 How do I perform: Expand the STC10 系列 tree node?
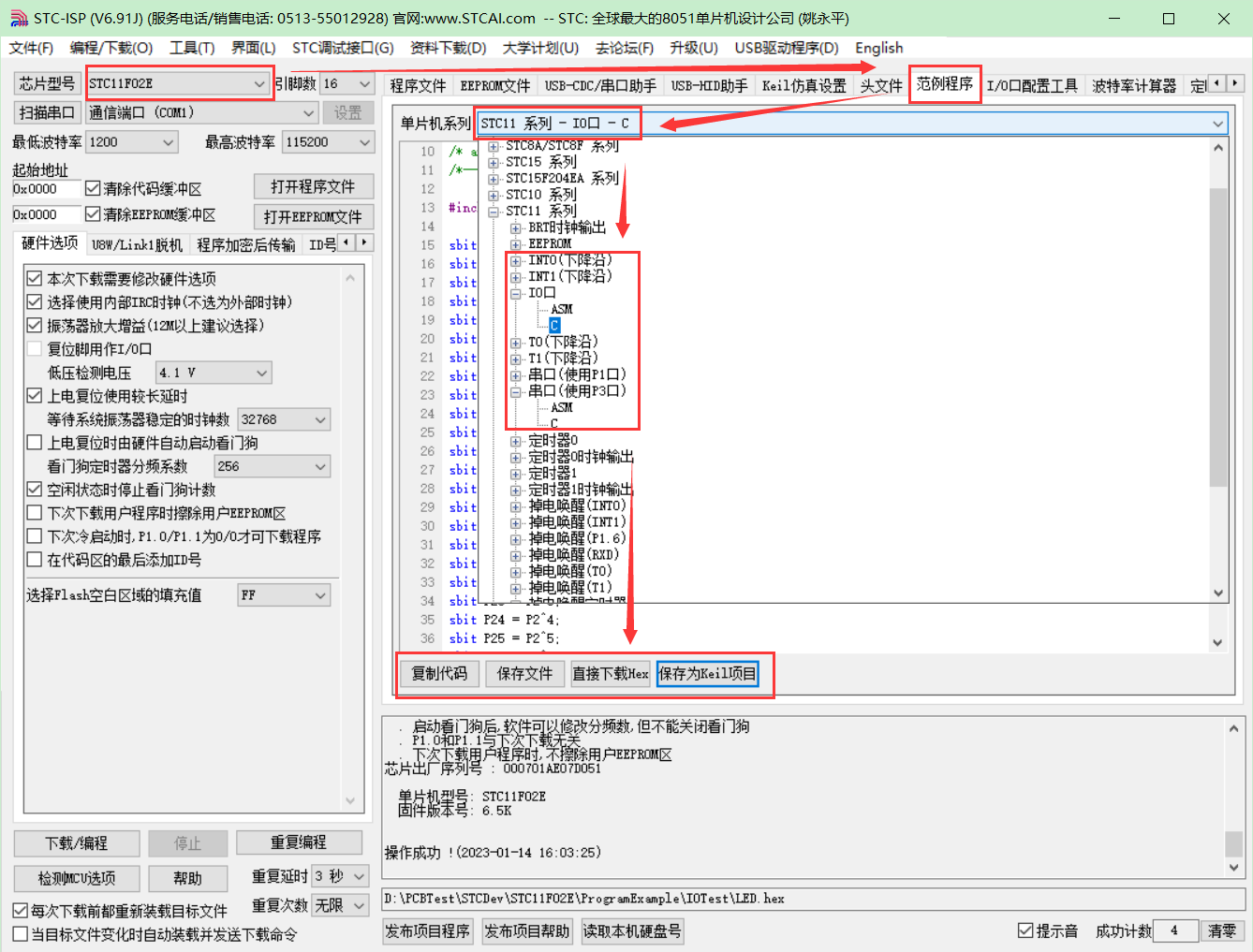tap(494, 195)
